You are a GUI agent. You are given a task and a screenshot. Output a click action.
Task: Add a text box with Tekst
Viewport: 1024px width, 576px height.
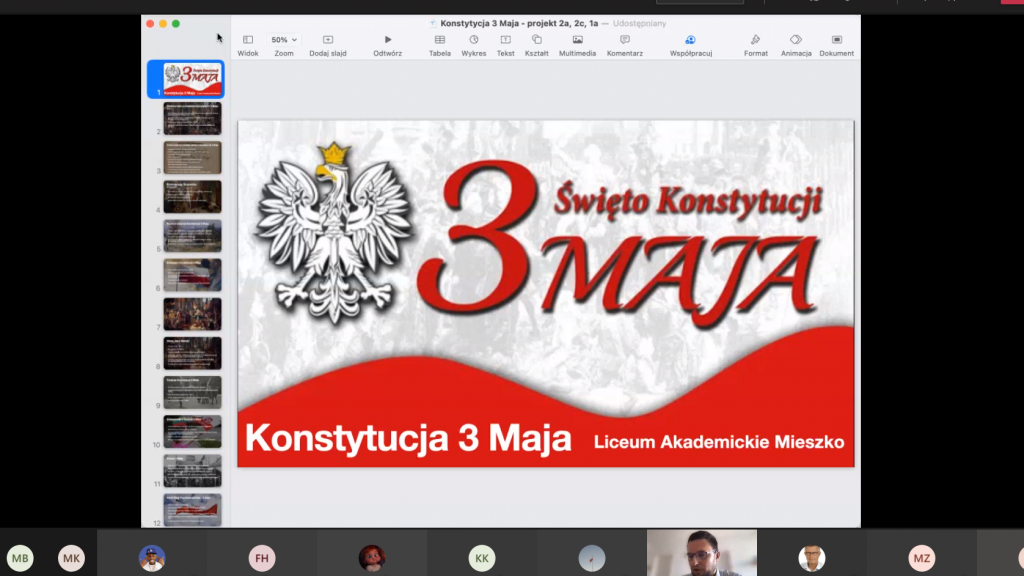(x=505, y=45)
